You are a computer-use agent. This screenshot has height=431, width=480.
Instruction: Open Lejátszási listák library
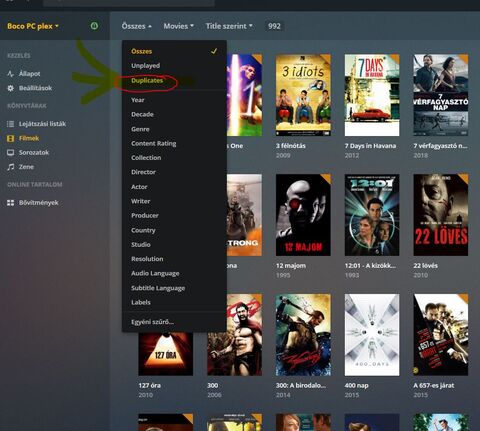[x=42, y=124]
